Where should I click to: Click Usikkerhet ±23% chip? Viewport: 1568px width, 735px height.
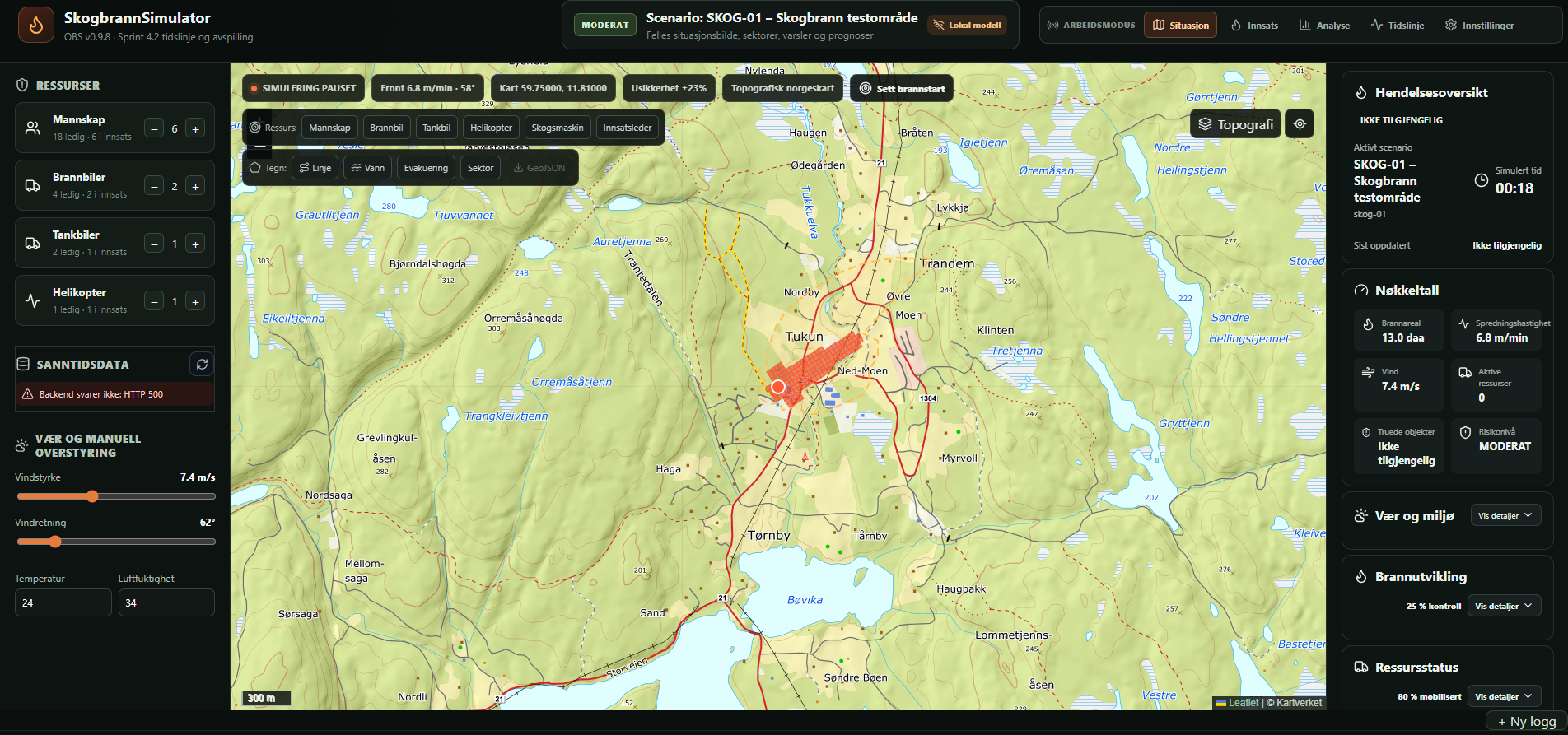[669, 88]
